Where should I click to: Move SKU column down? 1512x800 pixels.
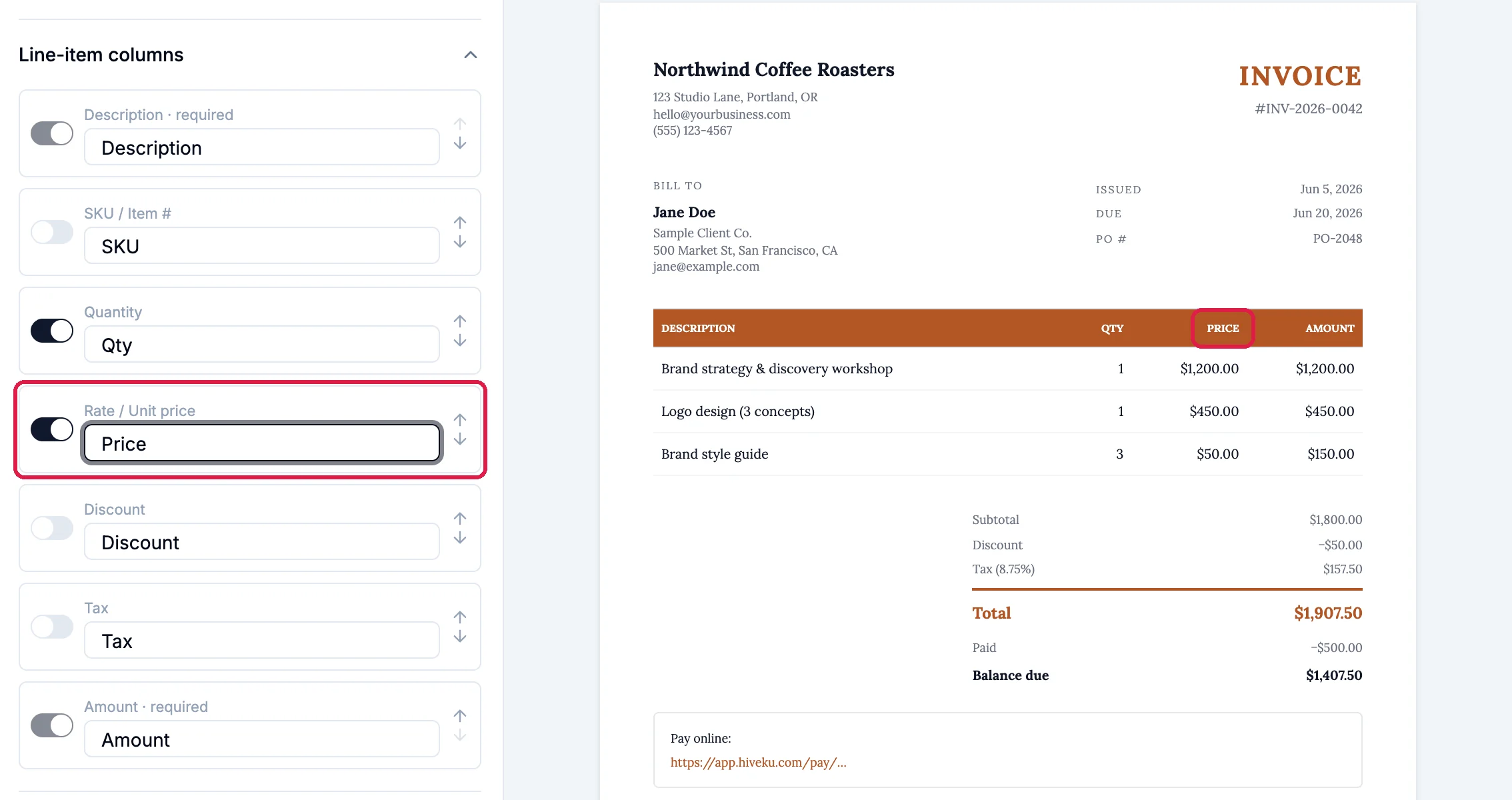pos(460,242)
